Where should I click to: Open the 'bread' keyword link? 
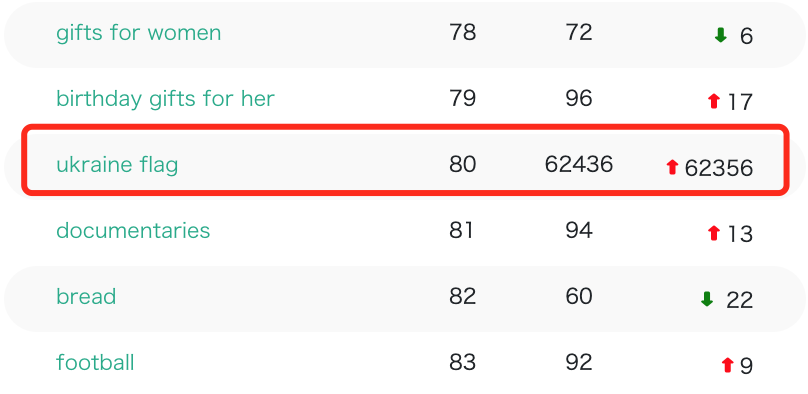click(86, 296)
